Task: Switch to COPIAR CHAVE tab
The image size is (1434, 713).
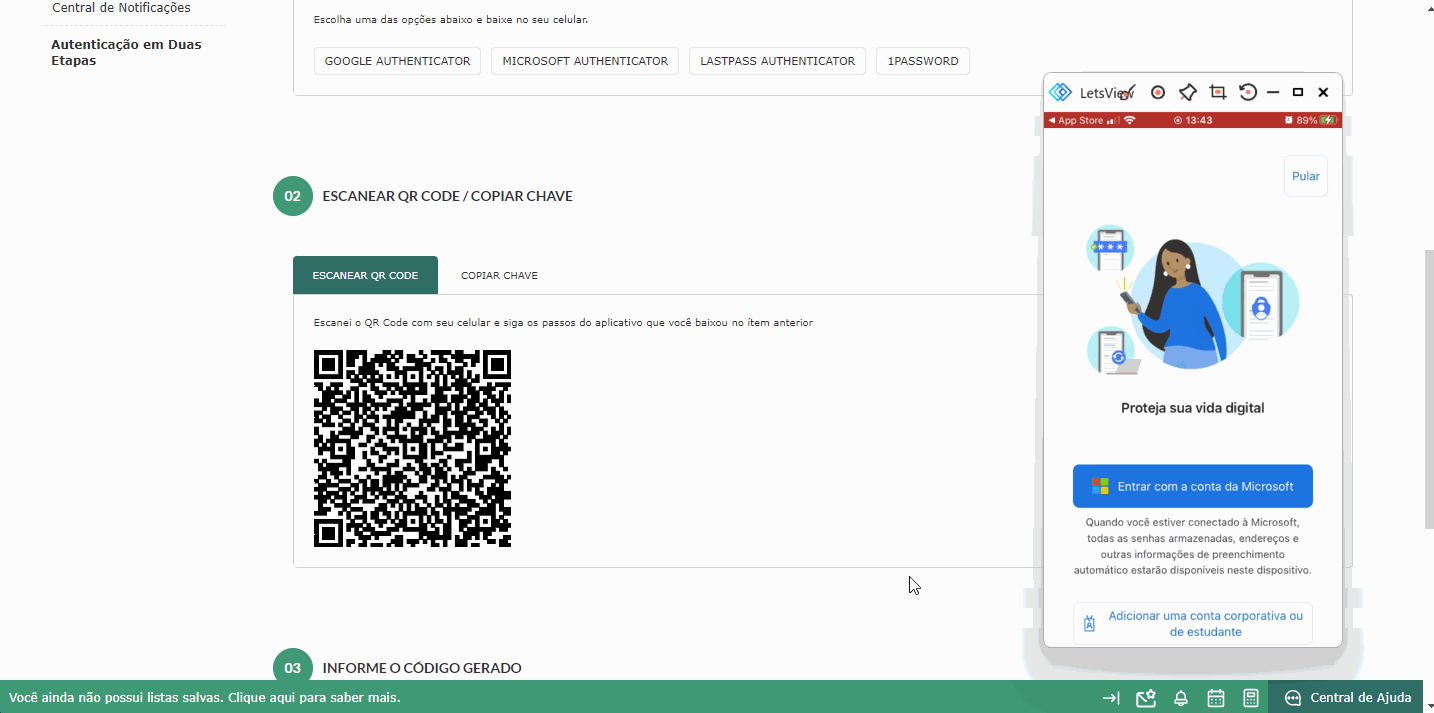Action: tap(499, 275)
